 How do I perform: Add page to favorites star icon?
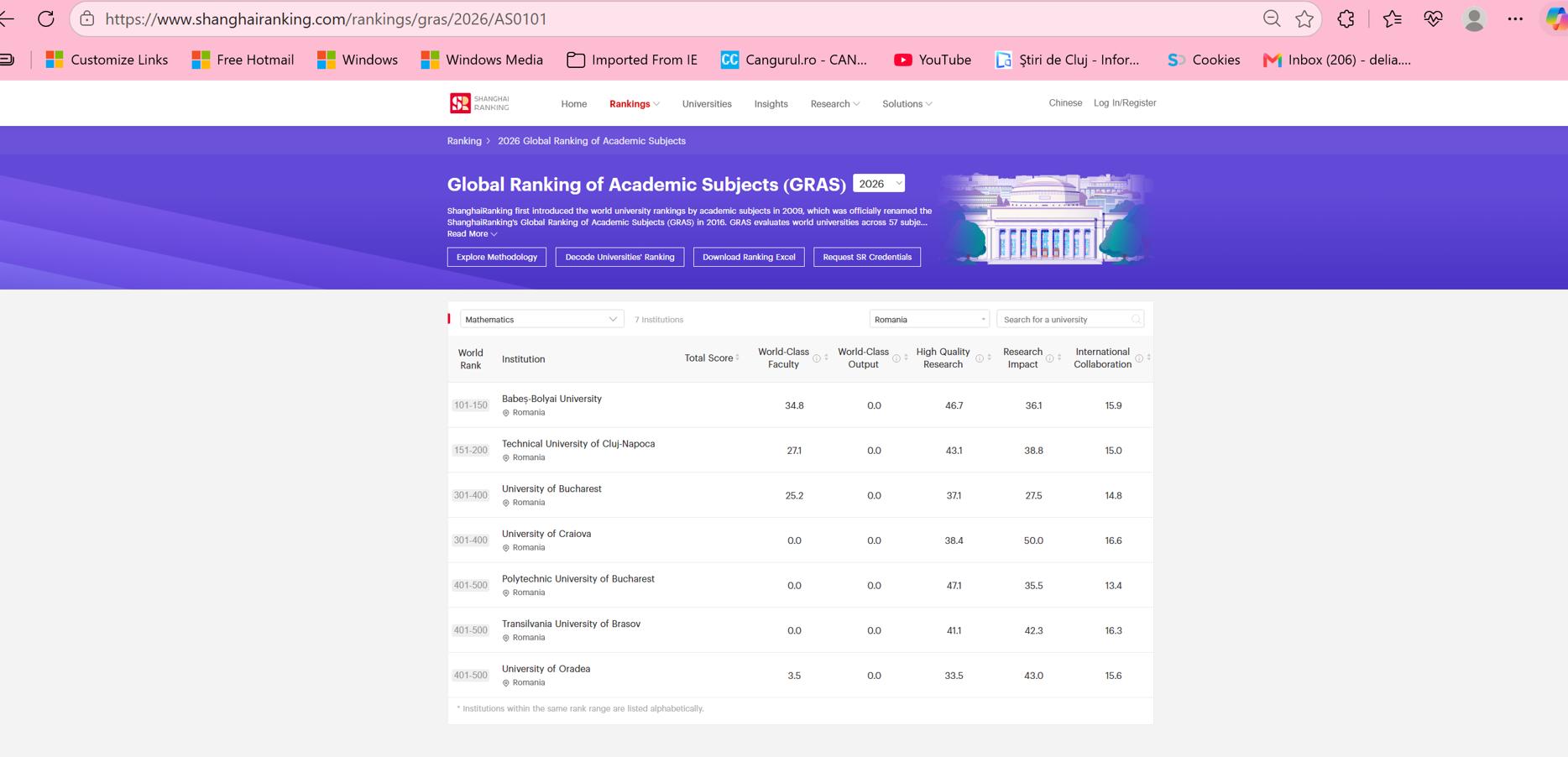point(1304,18)
